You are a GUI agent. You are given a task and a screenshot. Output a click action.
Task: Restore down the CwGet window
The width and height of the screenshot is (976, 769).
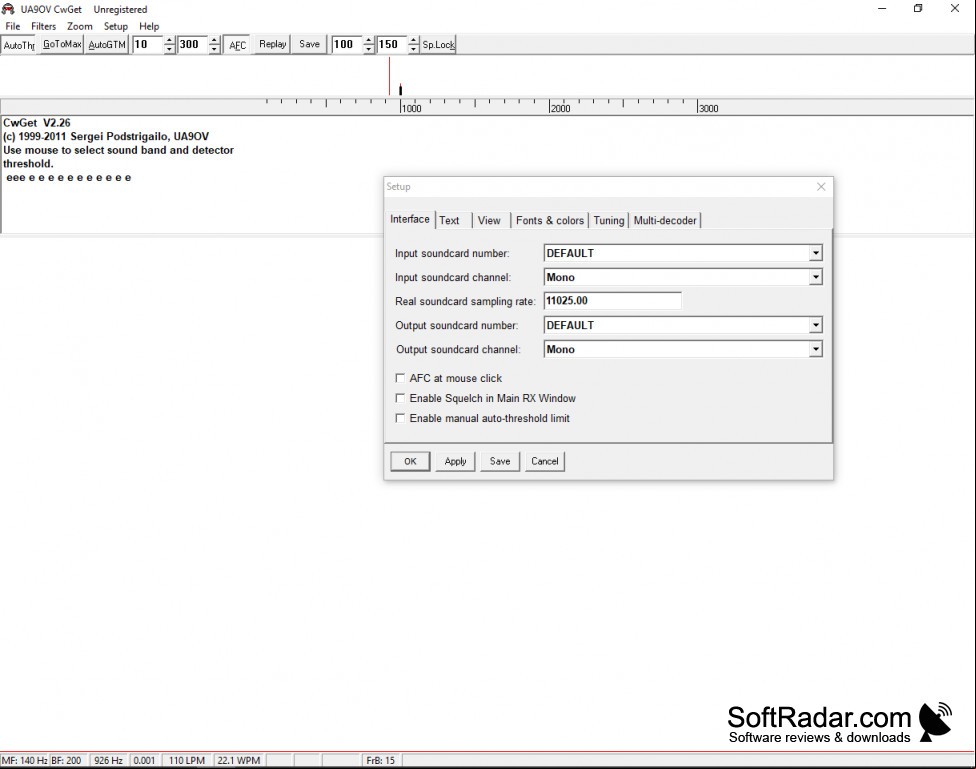pos(918,9)
